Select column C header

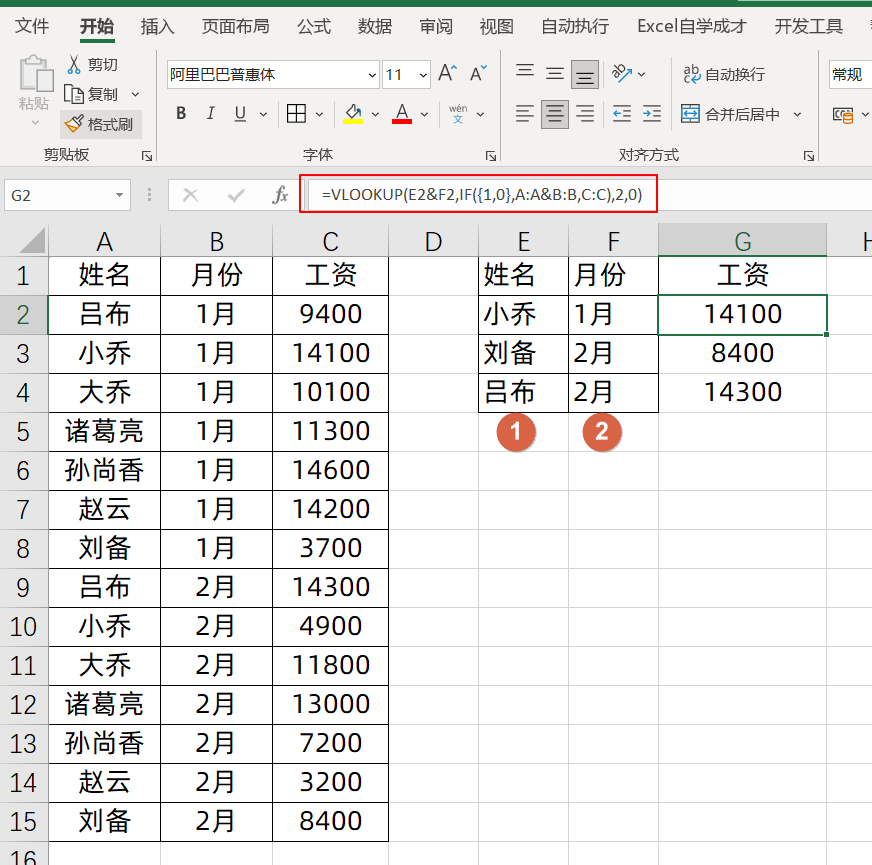330,241
